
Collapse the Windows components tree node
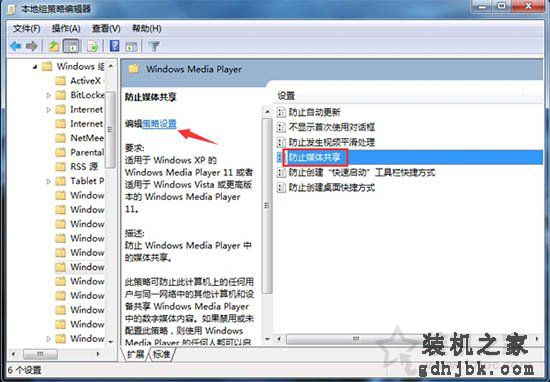click(x=35, y=67)
